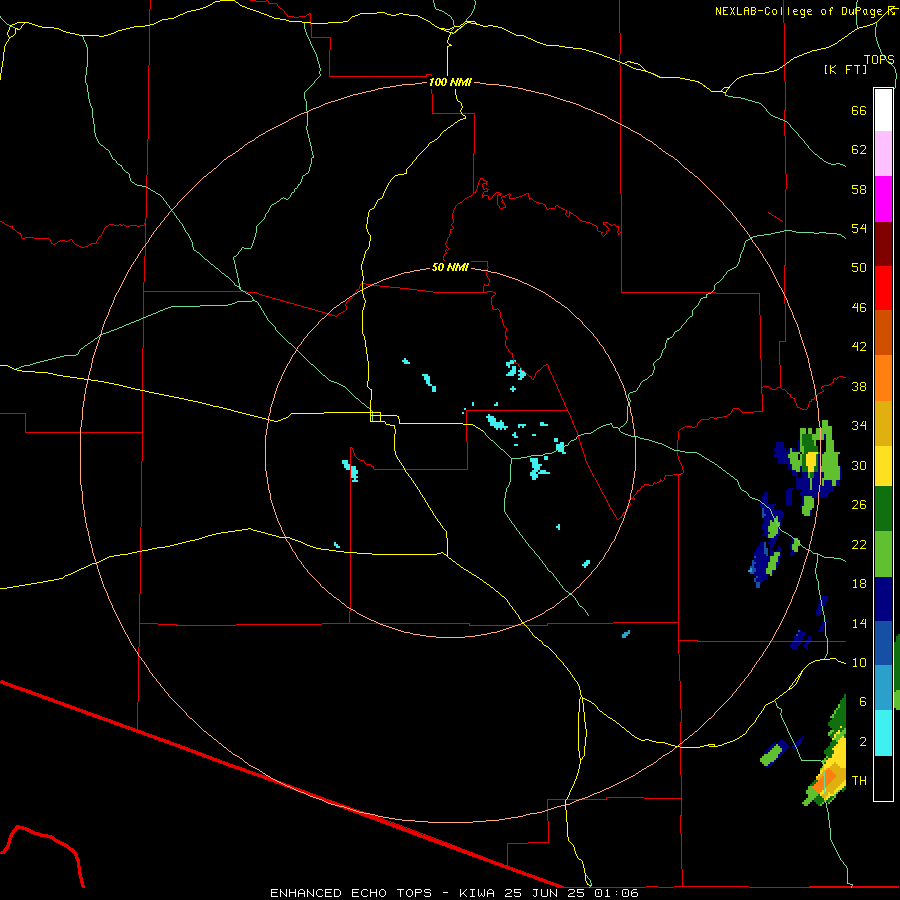The height and width of the screenshot is (900, 900).
Task: Click the ENHANCED ECHO TOPS title text
Action: [x=351, y=893]
